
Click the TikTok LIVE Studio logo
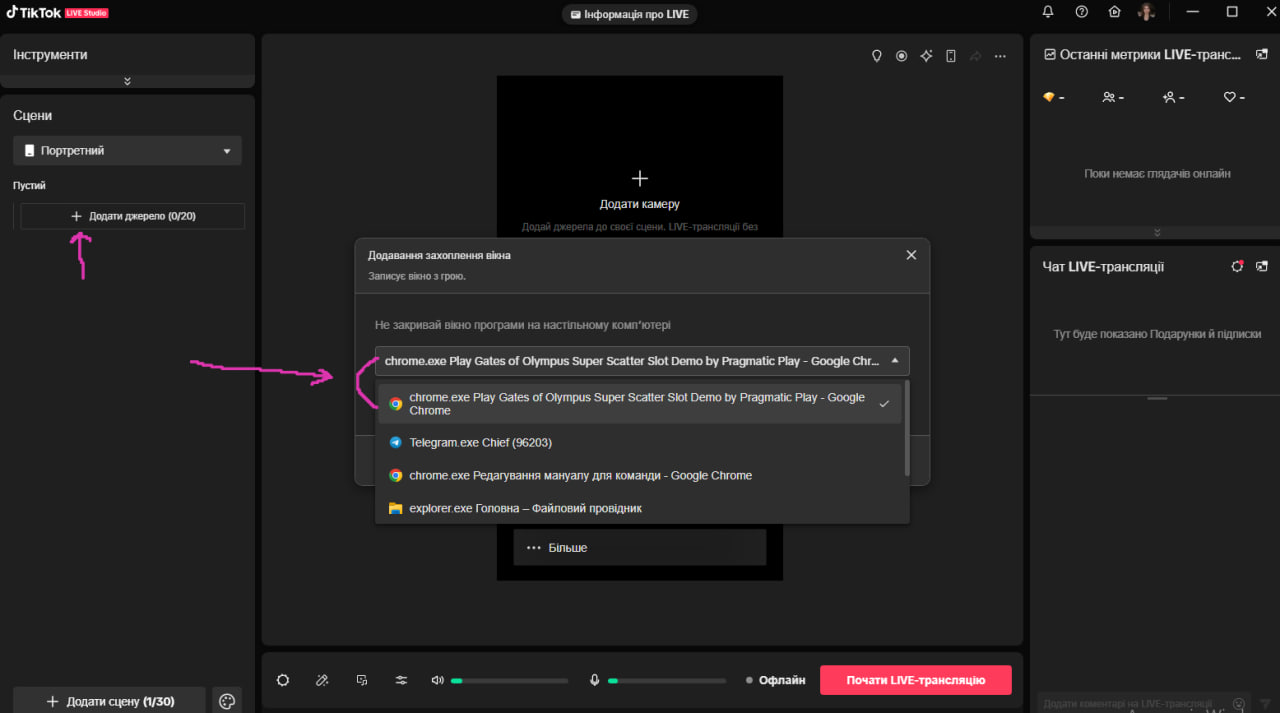(56, 13)
